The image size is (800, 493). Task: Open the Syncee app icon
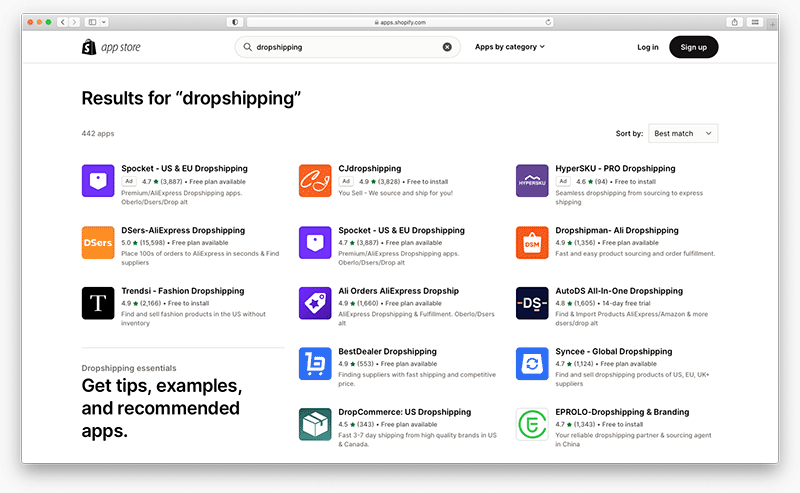[x=532, y=363]
